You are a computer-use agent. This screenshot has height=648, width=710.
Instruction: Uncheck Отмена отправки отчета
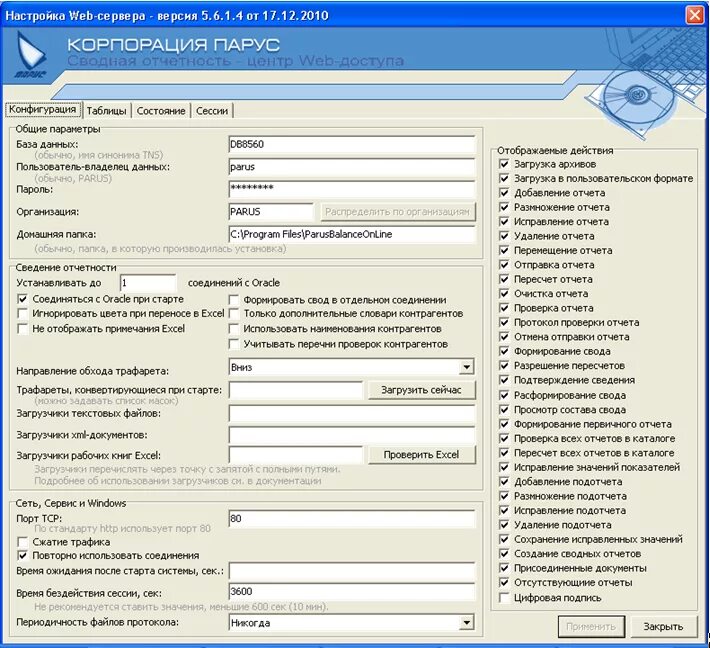[x=504, y=337]
